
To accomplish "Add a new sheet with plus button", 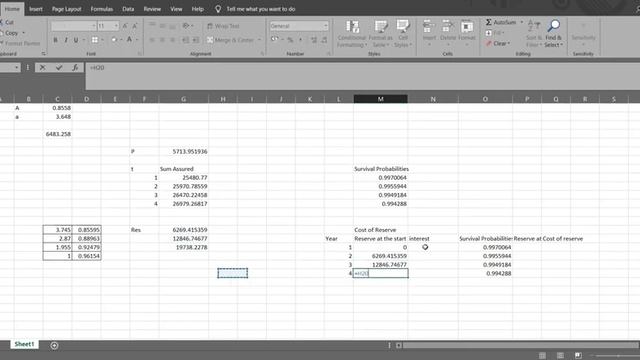I will click(54, 345).
